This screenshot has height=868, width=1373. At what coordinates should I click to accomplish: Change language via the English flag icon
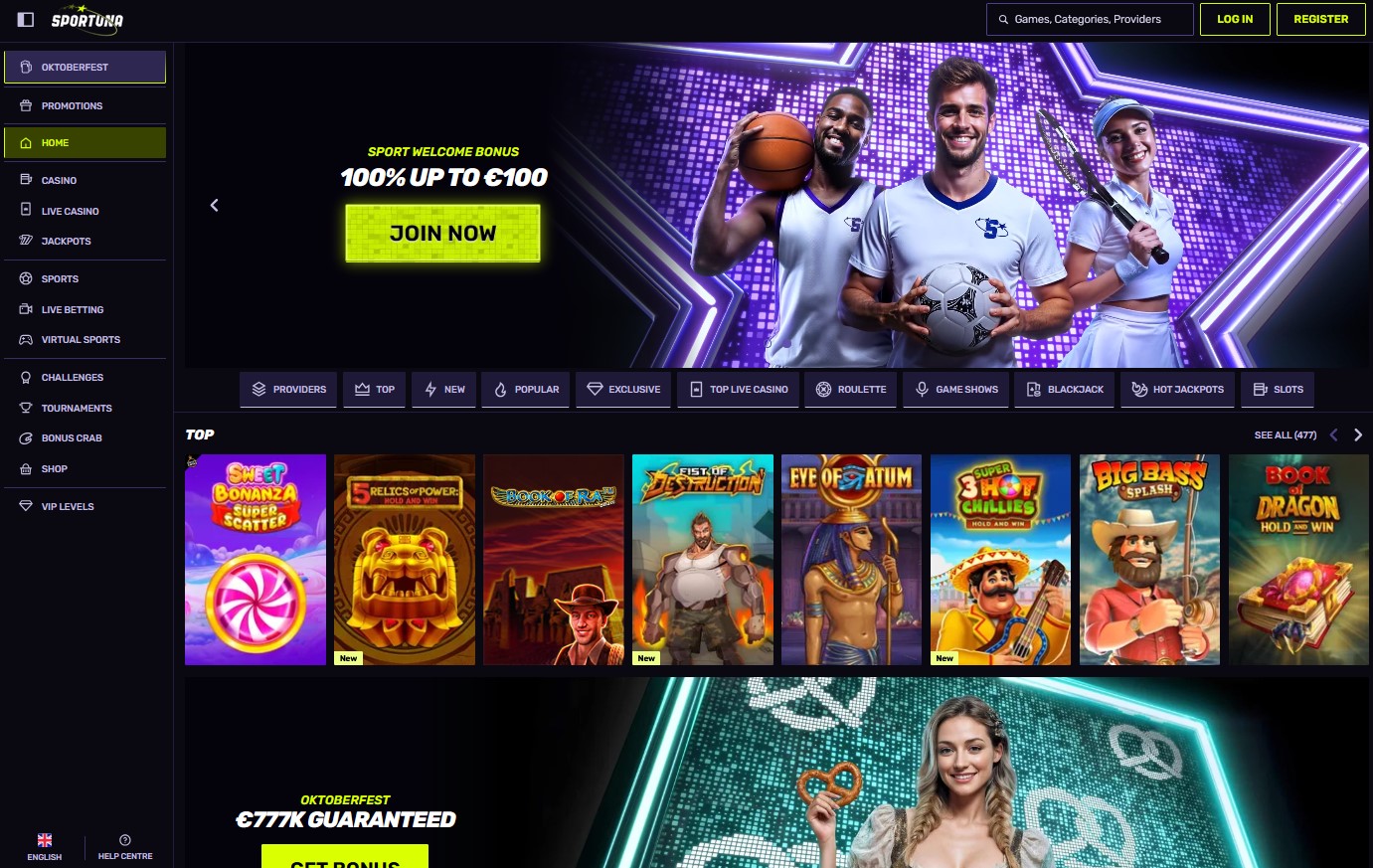coord(45,840)
